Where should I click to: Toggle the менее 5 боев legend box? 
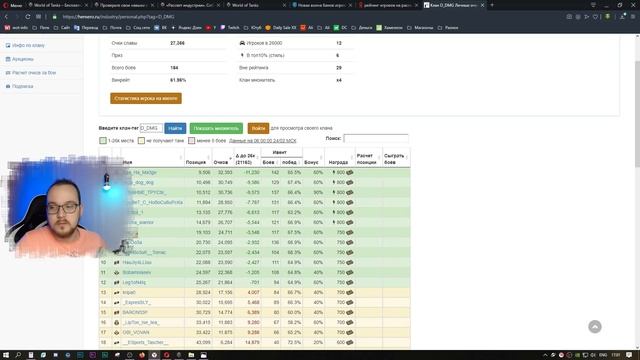point(191,140)
